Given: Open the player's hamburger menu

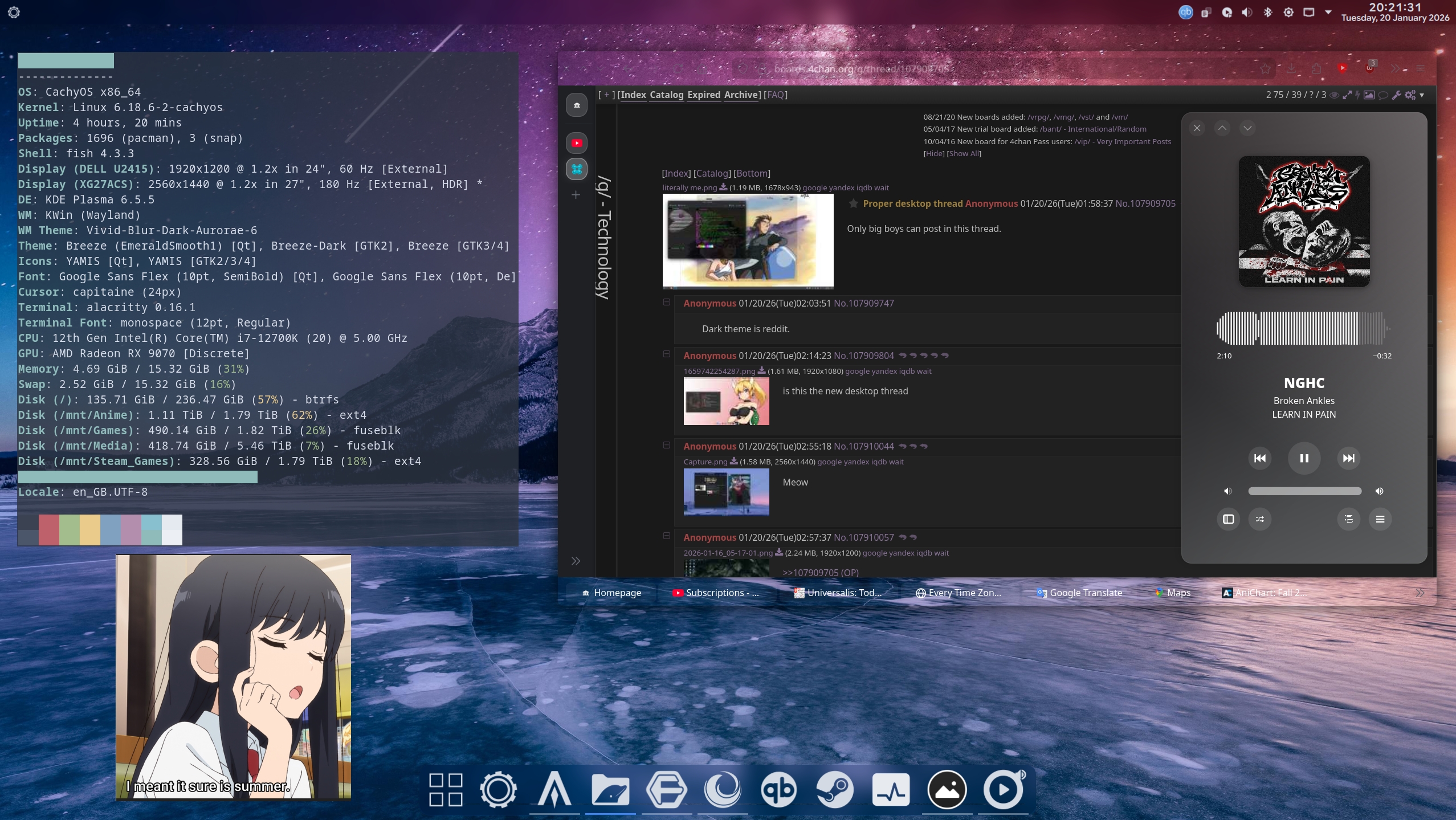Looking at the screenshot, I should tap(1380, 519).
